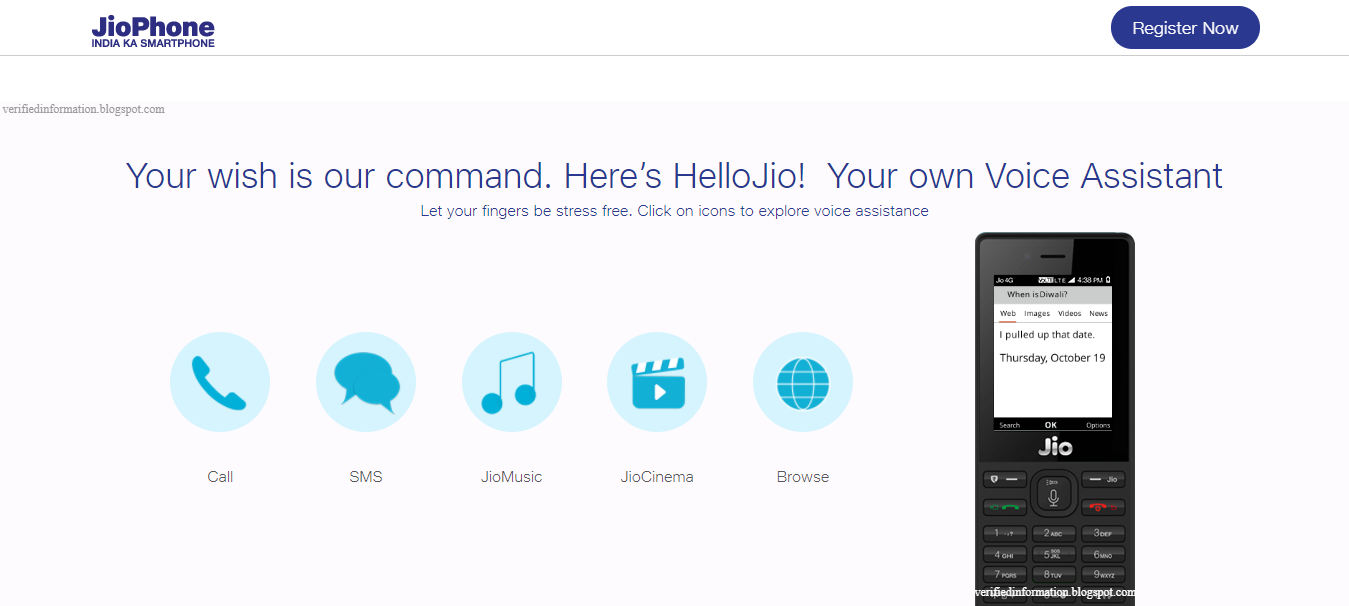
Task: Click 'Search' softkey label on phone screen
Action: 1010,426
